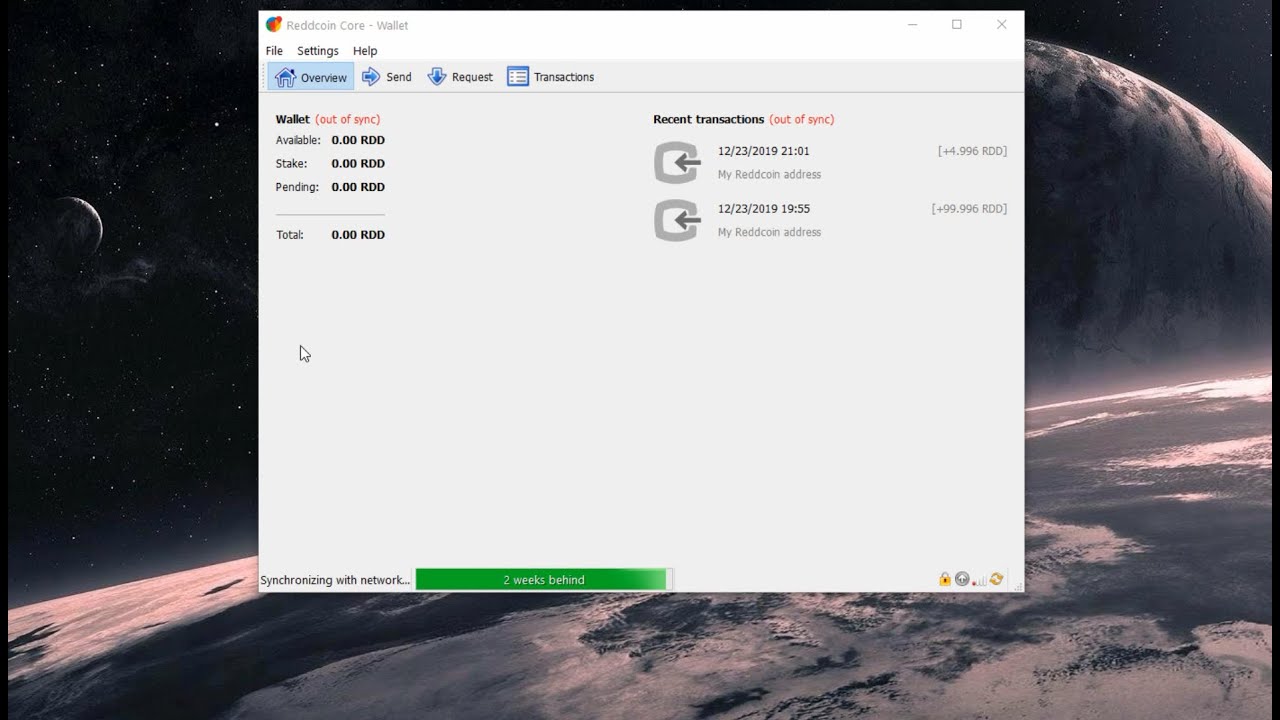This screenshot has width=1280, height=720.
Task: Click the Stake balance value
Action: pos(358,164)
